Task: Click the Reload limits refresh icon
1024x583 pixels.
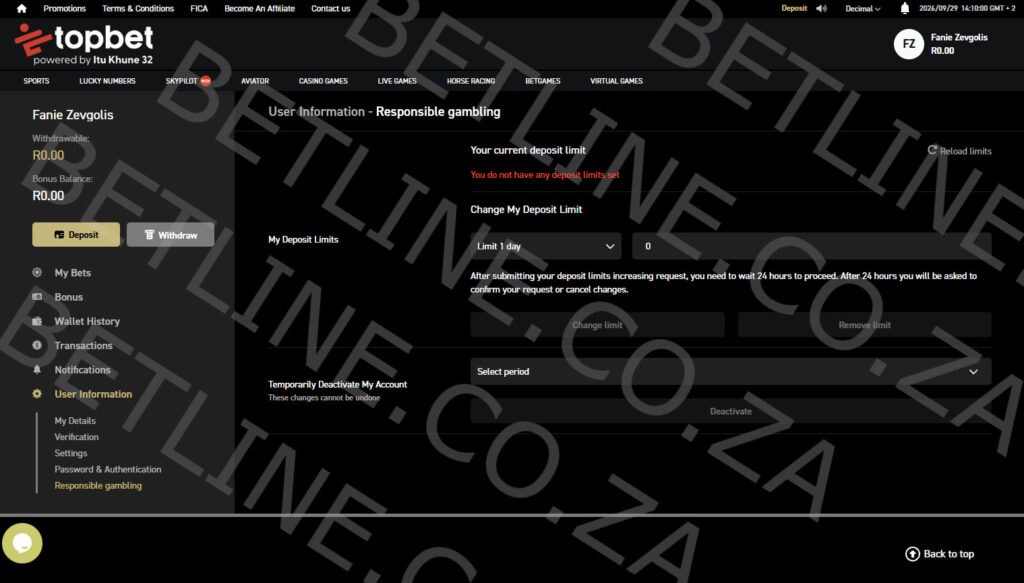Action: (932, 150)
